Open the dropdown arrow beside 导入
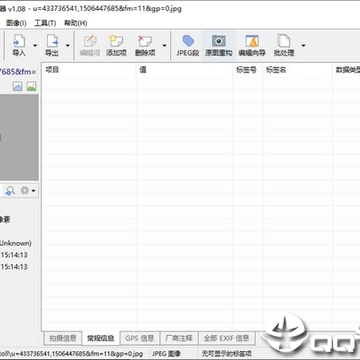 tap(35, 46)
